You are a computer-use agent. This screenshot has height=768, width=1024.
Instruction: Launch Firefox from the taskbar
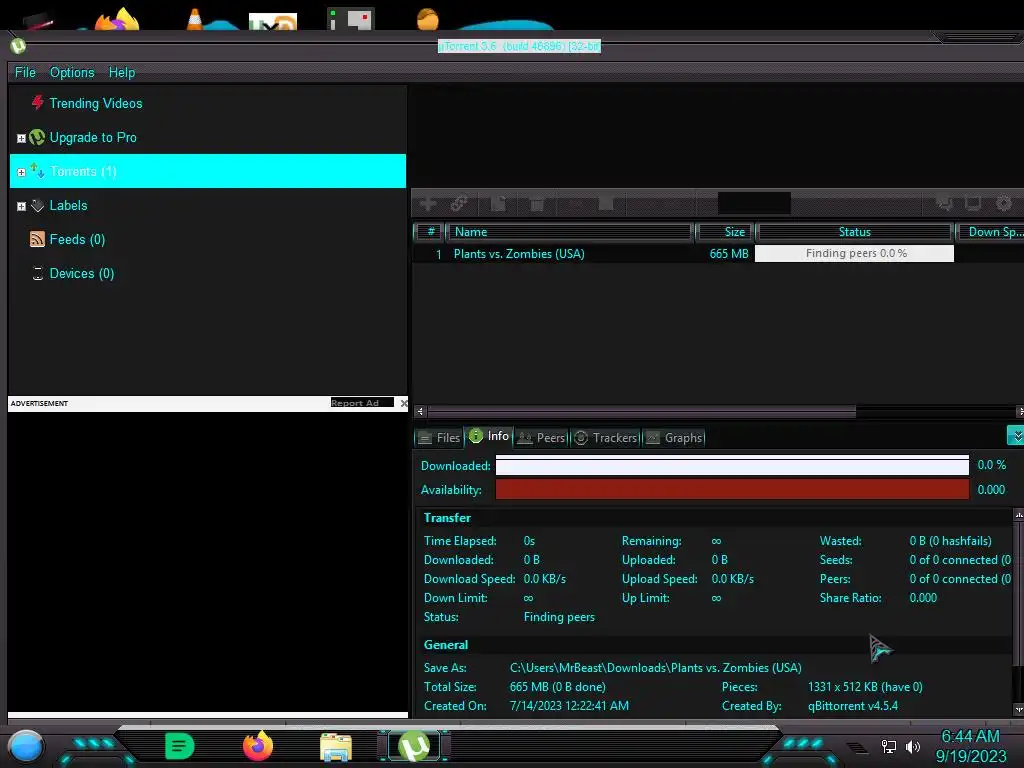click(258, 746)
